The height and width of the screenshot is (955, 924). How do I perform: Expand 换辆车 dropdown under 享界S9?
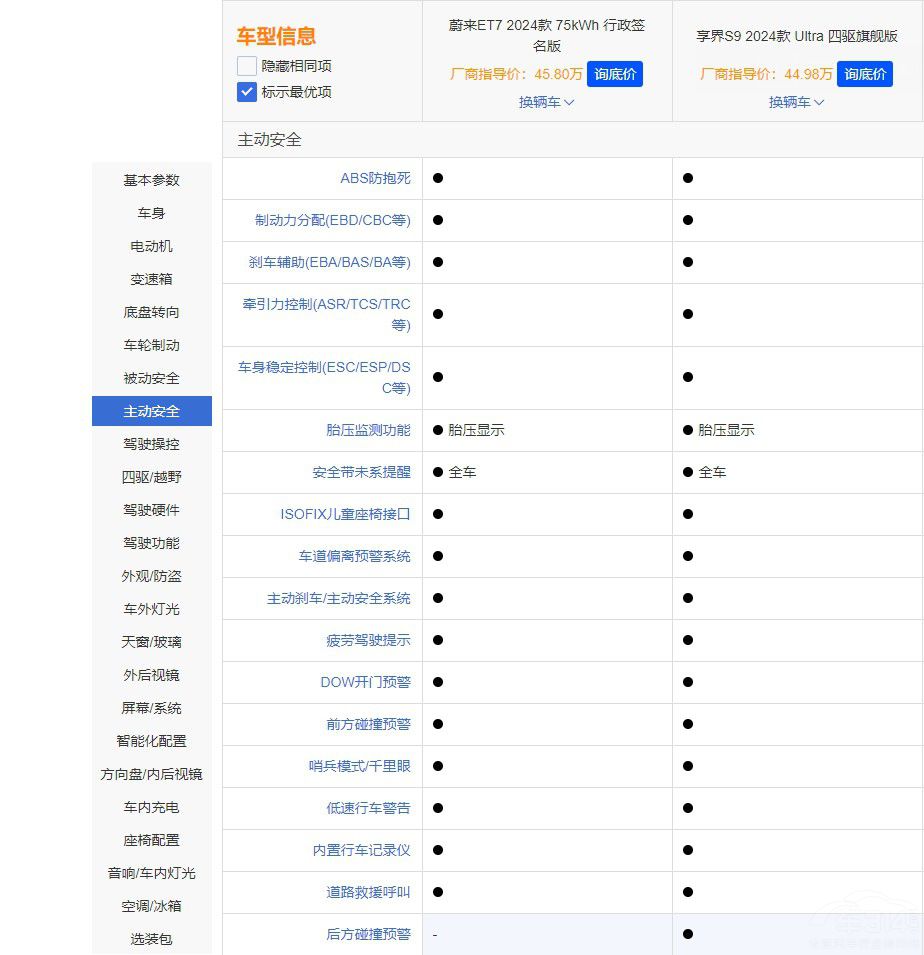(796, 102)
